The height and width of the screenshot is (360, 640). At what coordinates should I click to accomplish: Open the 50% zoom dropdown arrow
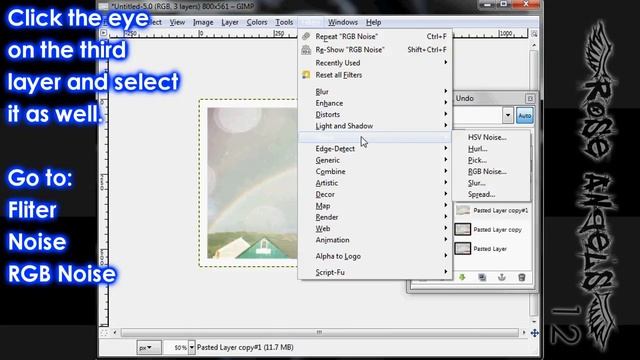click(191, 348)
